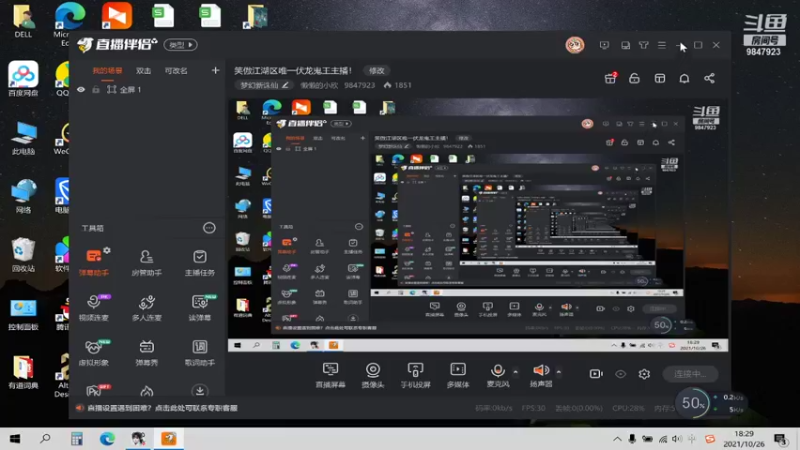Click the layout icon beside the notification bell
Viewport: 800px width, 450px height.
(660, 78)
